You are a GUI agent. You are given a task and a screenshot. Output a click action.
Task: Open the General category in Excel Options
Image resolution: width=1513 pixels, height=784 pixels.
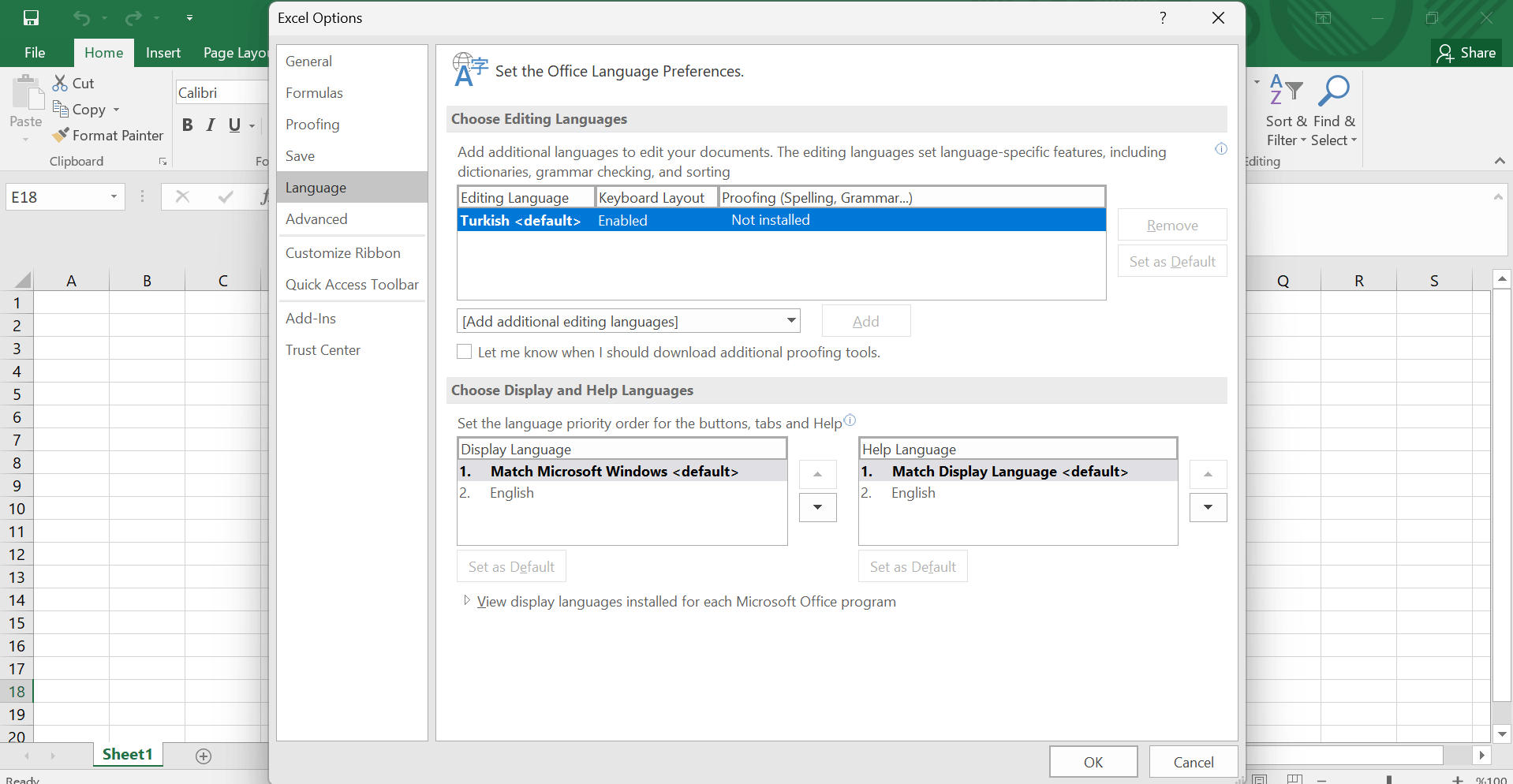pos(352,62)
